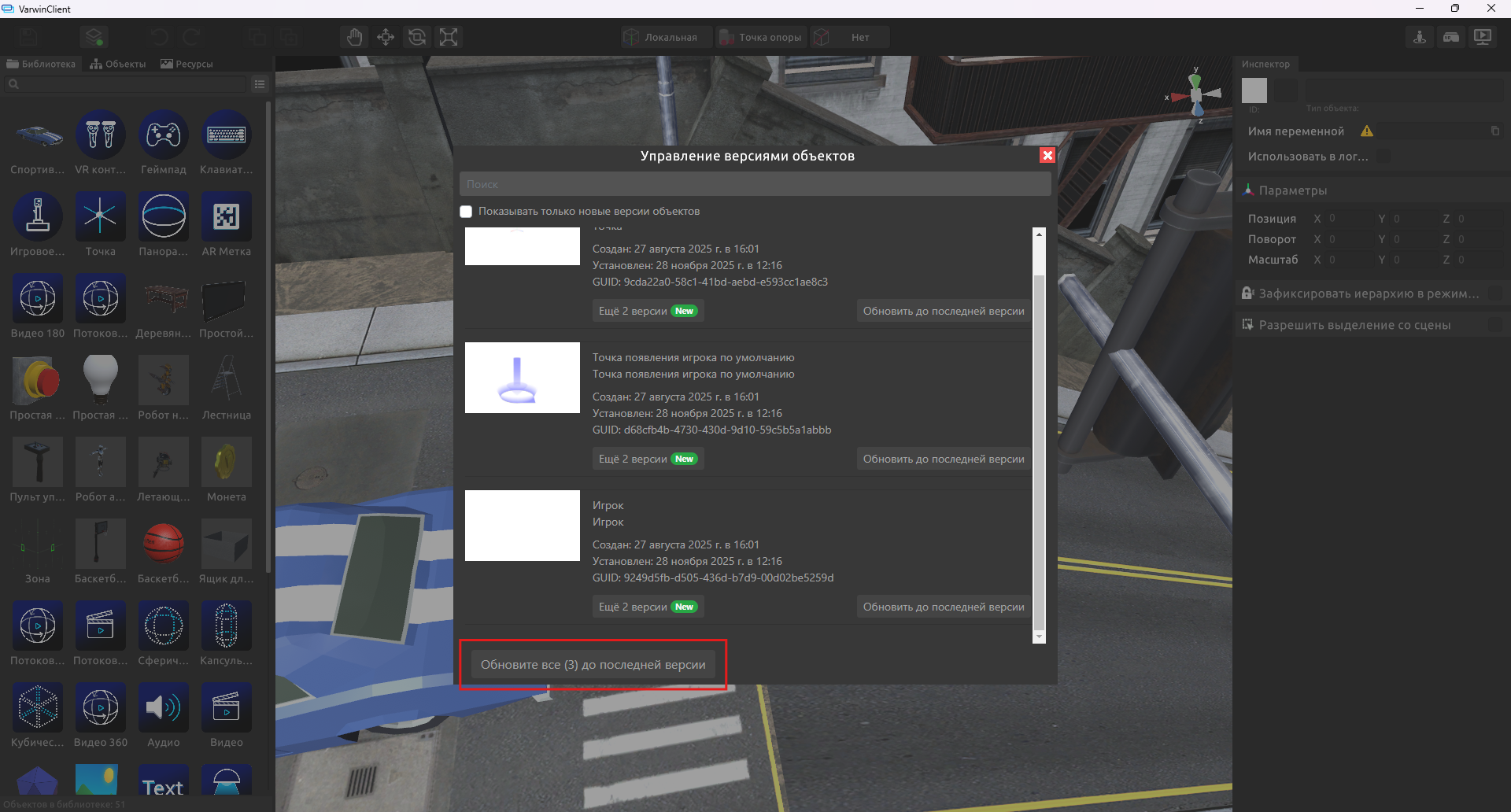Select the Hand pan tool
The height and width of the screenshot is (812, 1511).
coord(354,37)
